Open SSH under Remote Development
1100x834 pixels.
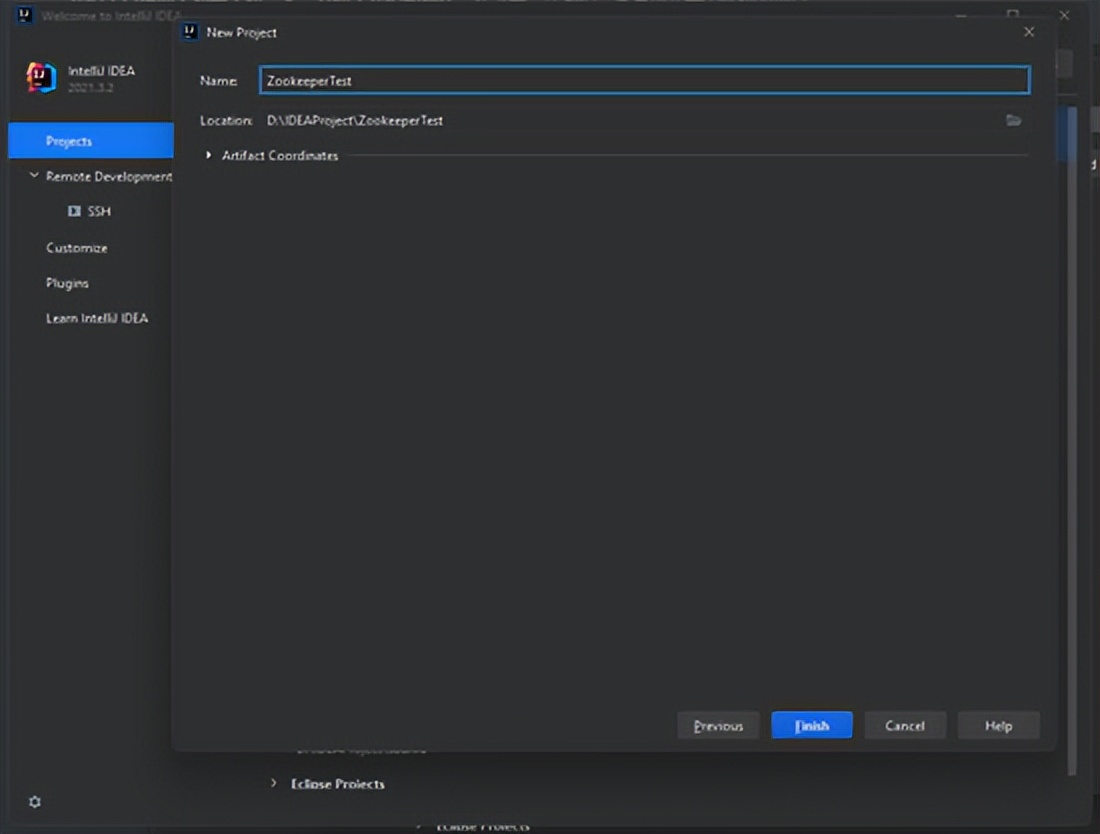(99, 211)
